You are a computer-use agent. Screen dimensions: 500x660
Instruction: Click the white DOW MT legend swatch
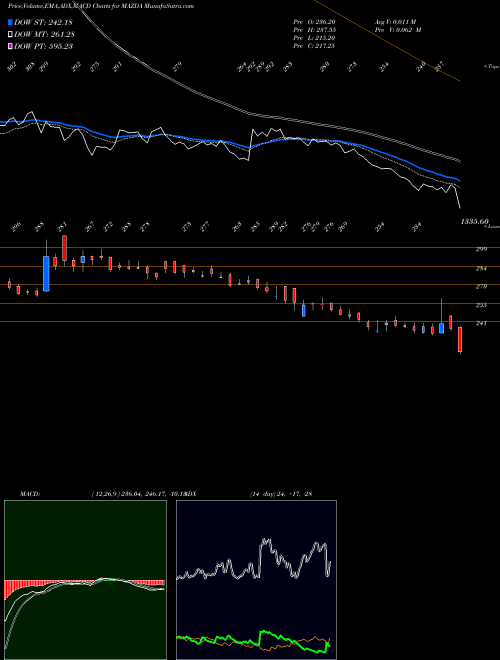coord(10,34)
